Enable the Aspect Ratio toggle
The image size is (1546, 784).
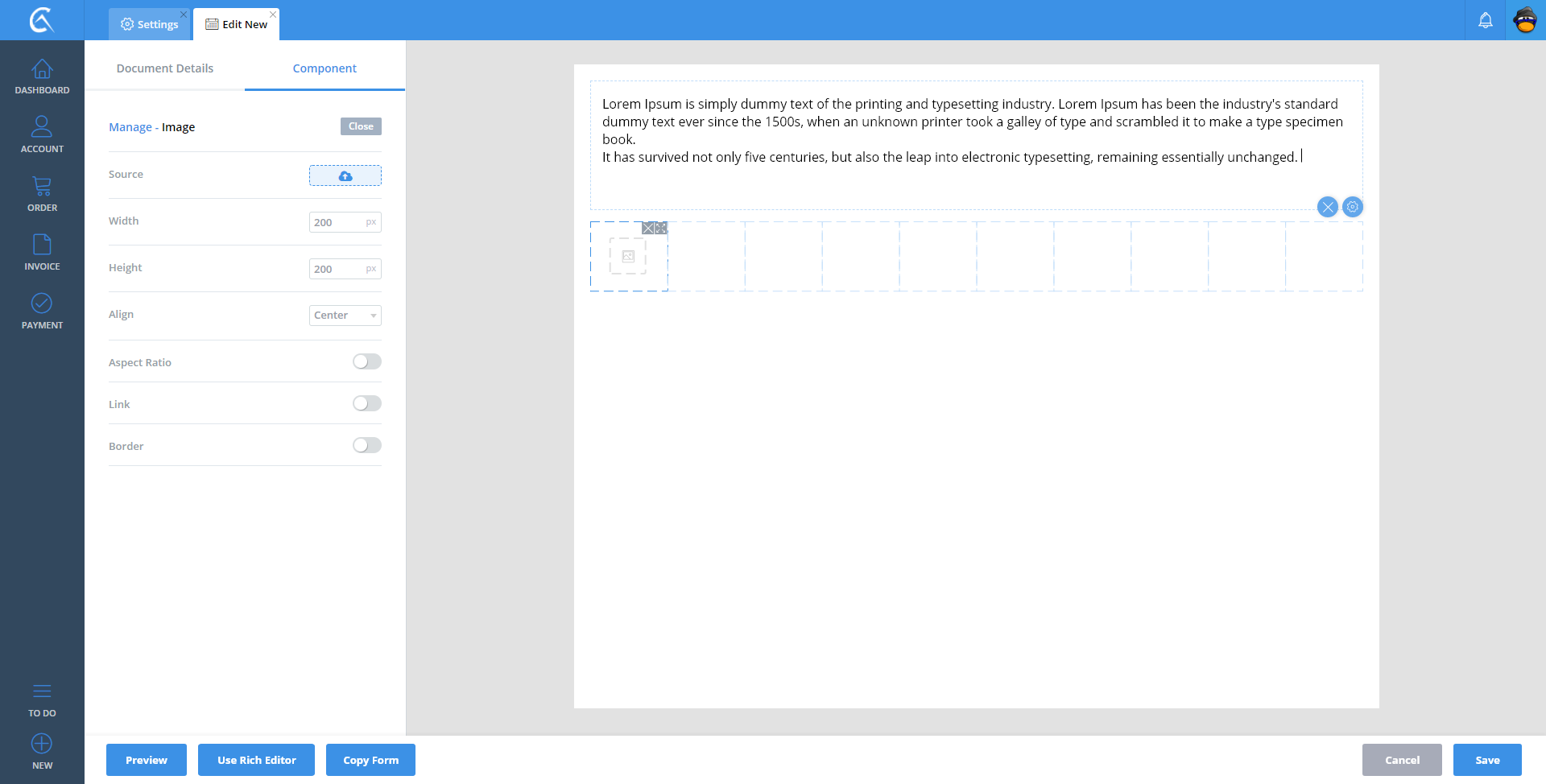[366, 362]
